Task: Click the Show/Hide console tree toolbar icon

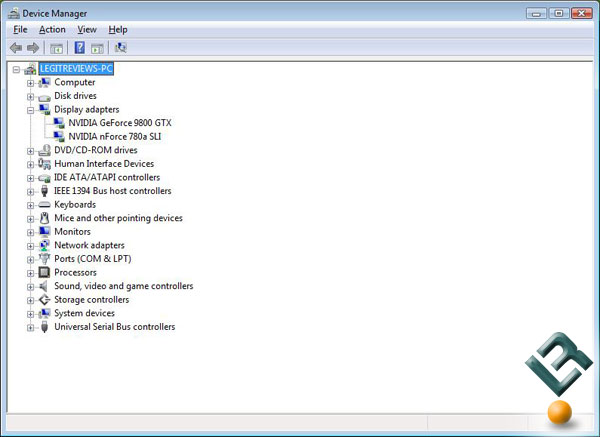Action: tap(56, 48)
